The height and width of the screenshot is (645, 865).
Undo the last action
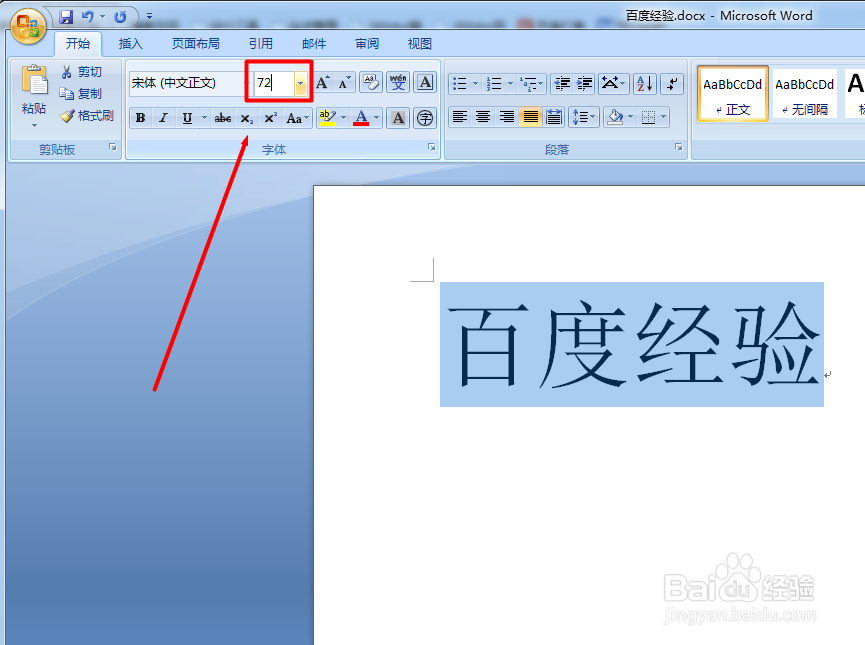[87, 17]
